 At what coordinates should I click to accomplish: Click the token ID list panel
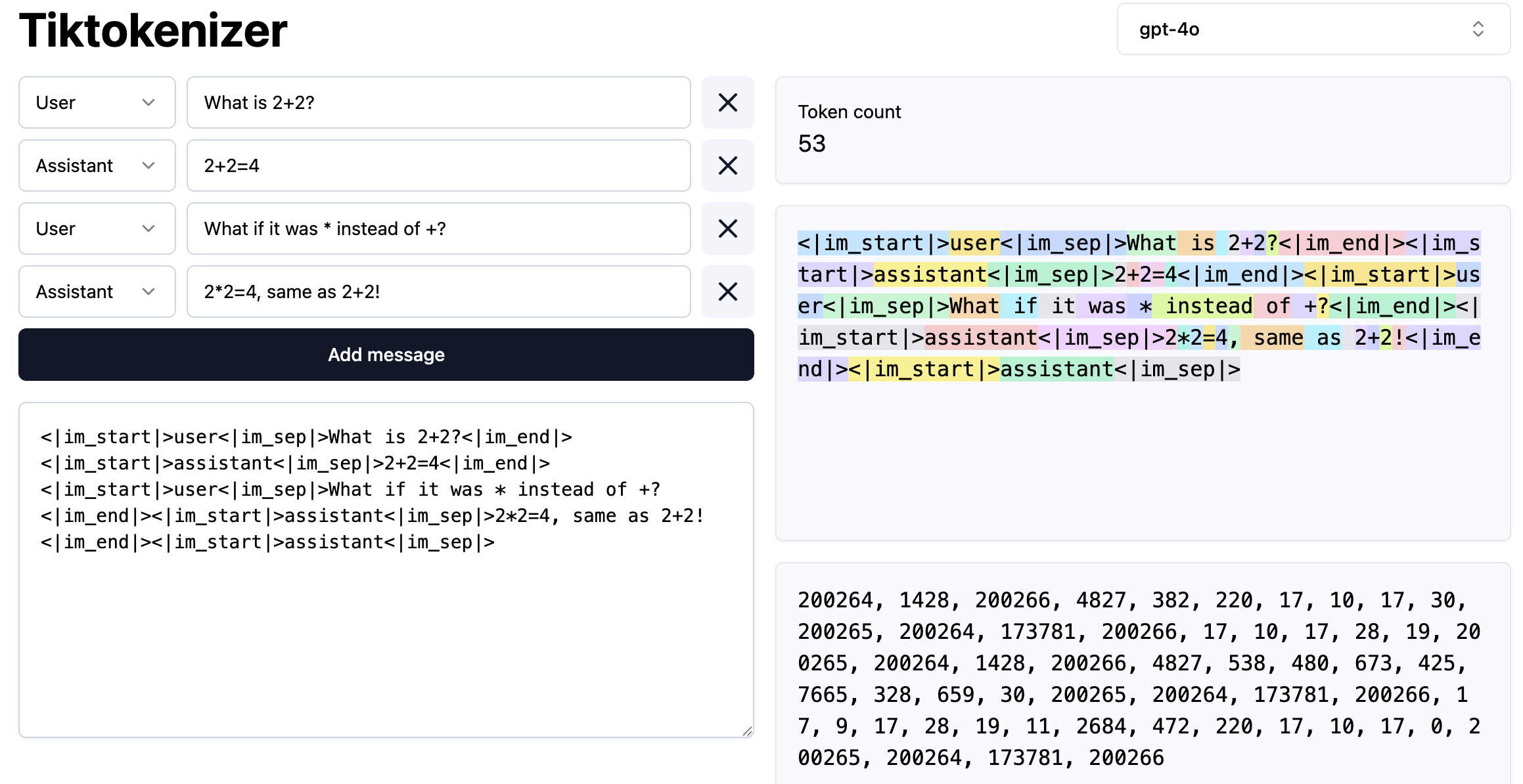point(1142,676)
